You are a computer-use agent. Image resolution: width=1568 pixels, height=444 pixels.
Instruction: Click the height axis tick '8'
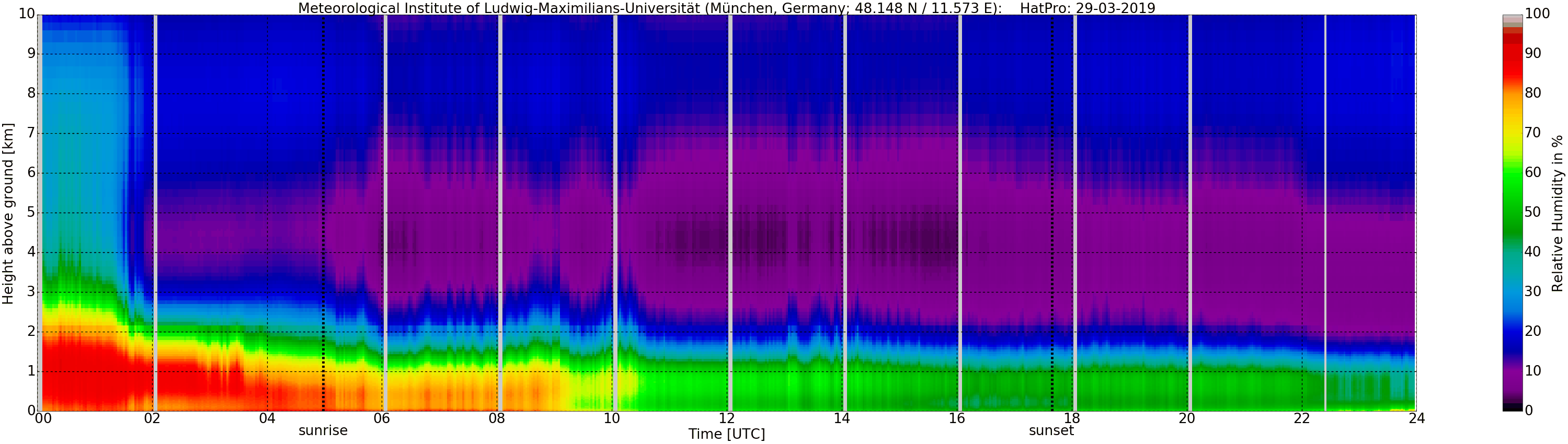point(31,93)
